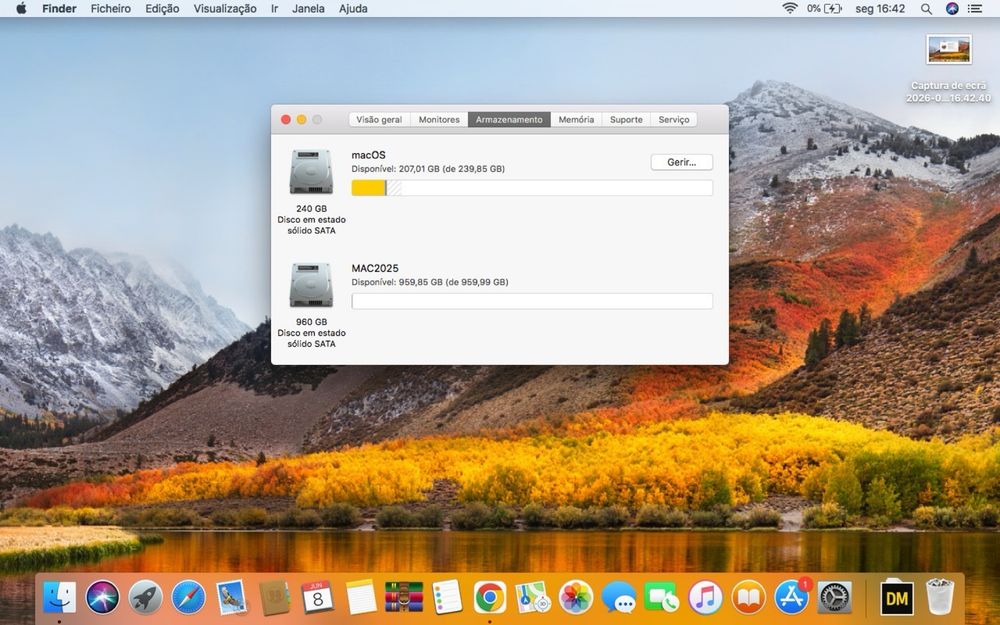Click the Gerir... button
Screen dimensions: 1000x625
coord(682,162)
